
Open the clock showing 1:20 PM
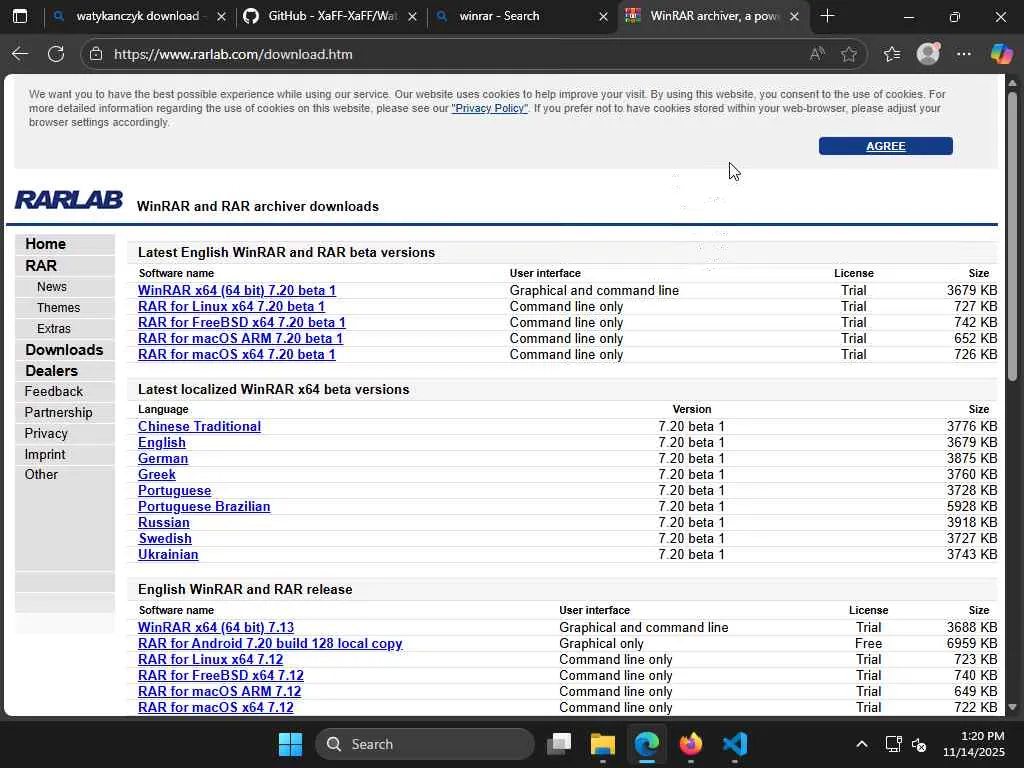pos(974,744)
